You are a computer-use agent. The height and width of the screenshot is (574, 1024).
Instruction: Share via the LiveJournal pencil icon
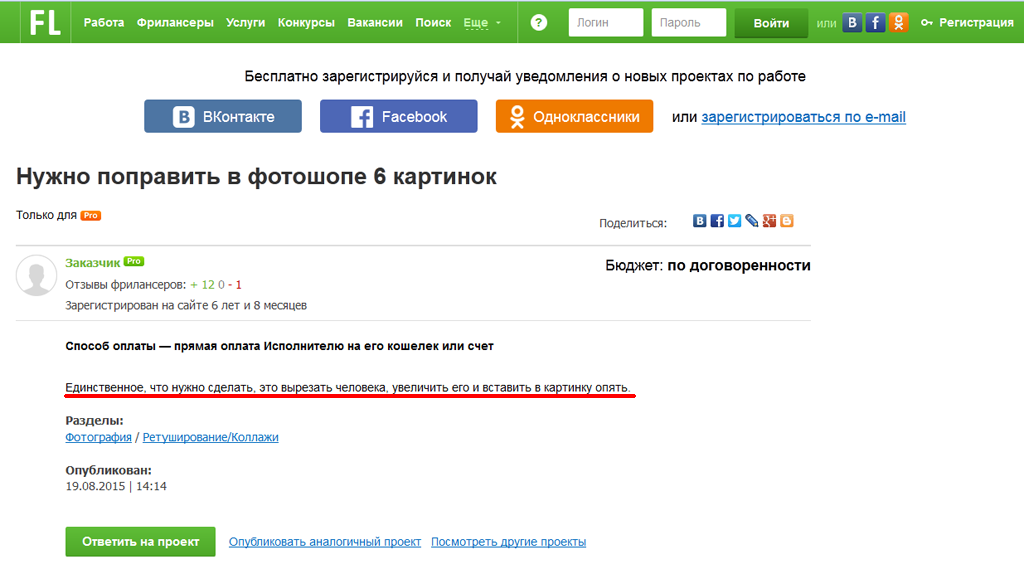click(752, 221)
